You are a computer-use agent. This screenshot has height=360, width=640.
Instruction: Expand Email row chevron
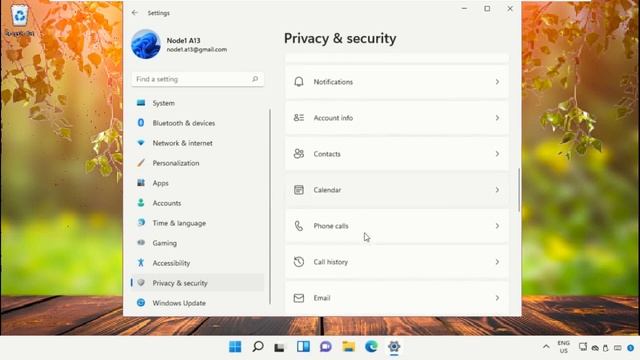pyautogui.click(x=497, y=298)
